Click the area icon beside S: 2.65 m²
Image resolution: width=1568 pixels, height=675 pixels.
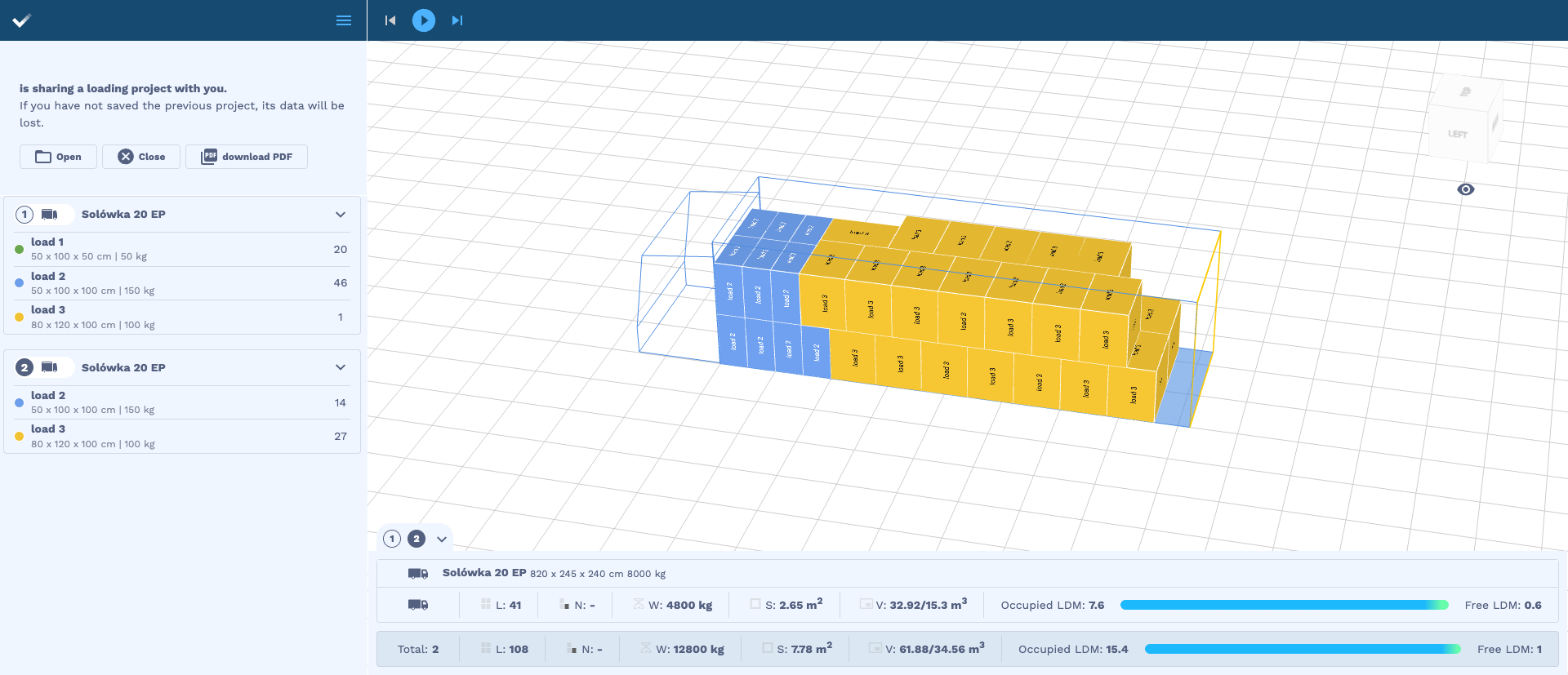point(755,605)
